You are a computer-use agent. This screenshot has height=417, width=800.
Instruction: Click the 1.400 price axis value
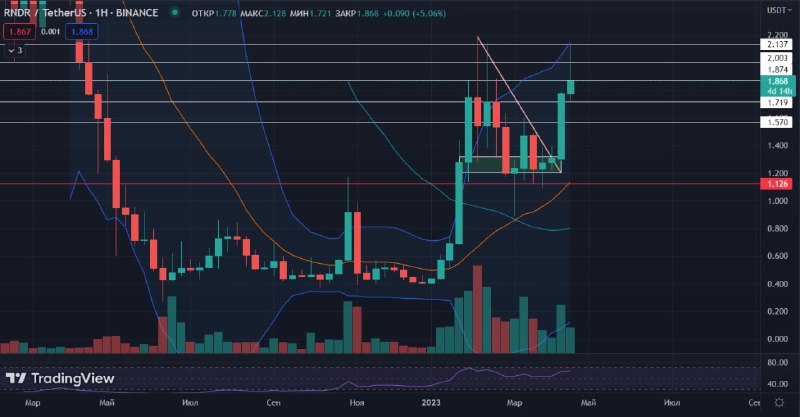click(777, 145)
